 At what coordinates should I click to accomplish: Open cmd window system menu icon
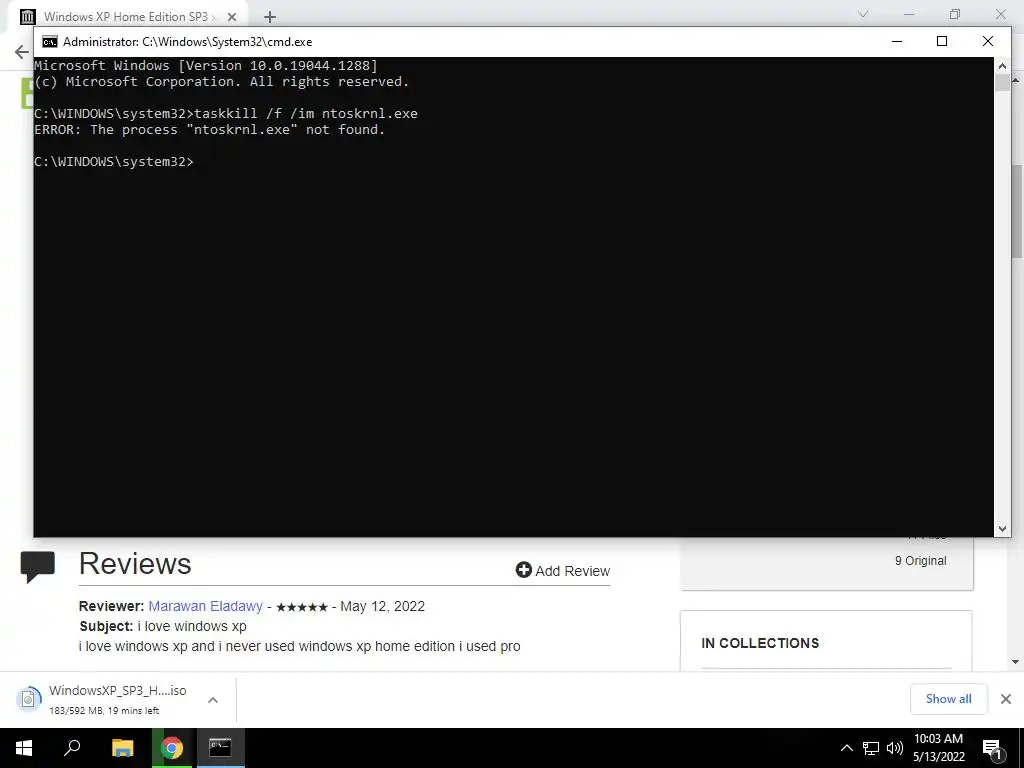coord(50,42)
